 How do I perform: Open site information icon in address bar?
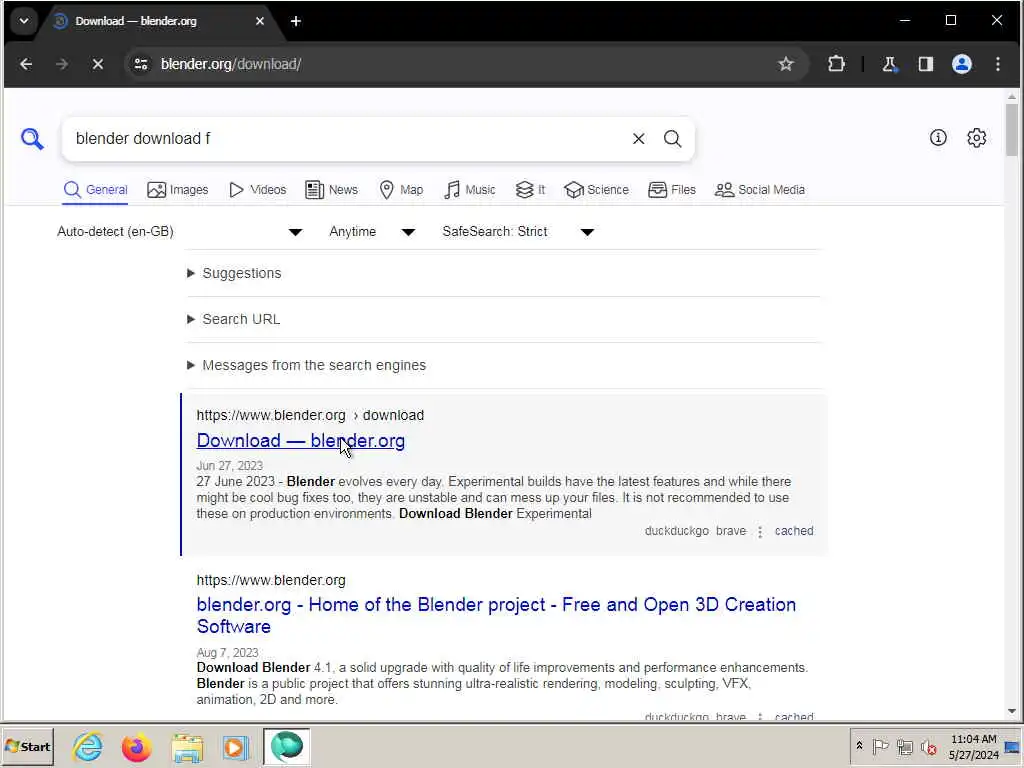pos(140,64)
